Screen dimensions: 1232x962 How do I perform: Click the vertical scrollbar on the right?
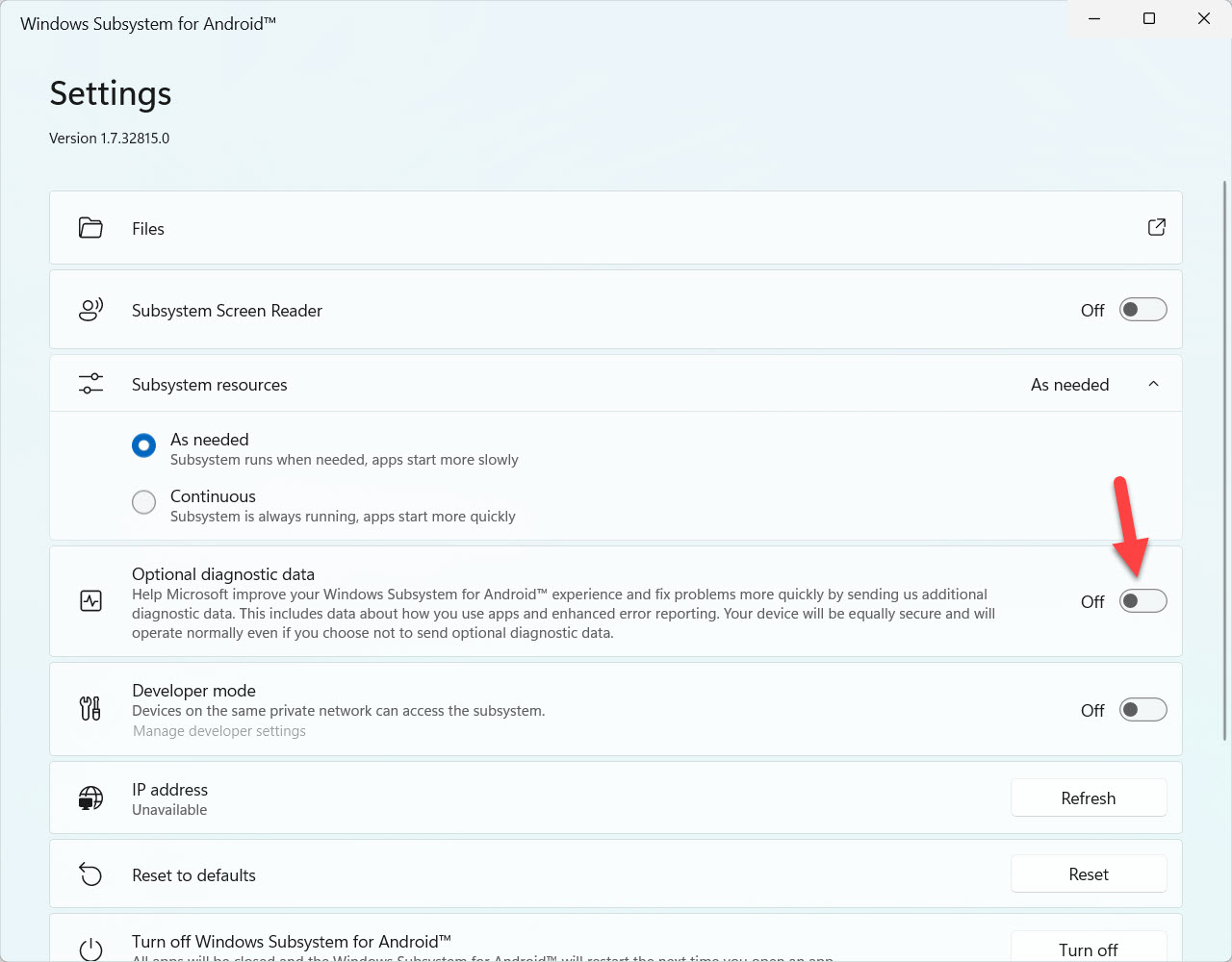point(1224,460)
